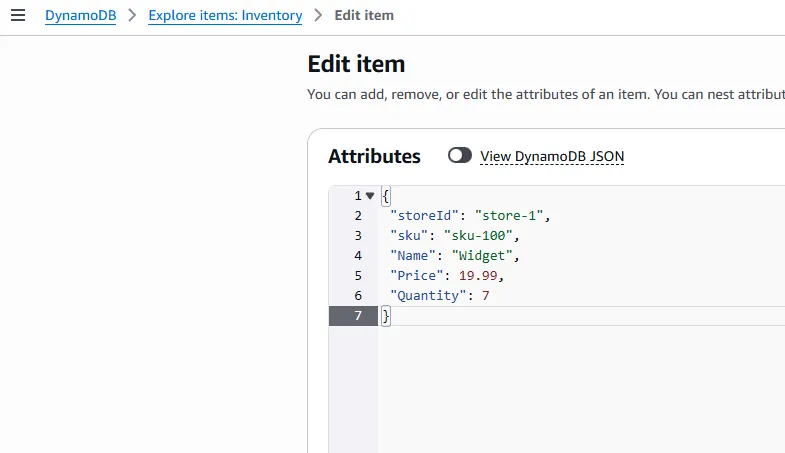Place cursor in "store-1" value
The width and height of the screenshot is (785, 453).
coord(512,216)
